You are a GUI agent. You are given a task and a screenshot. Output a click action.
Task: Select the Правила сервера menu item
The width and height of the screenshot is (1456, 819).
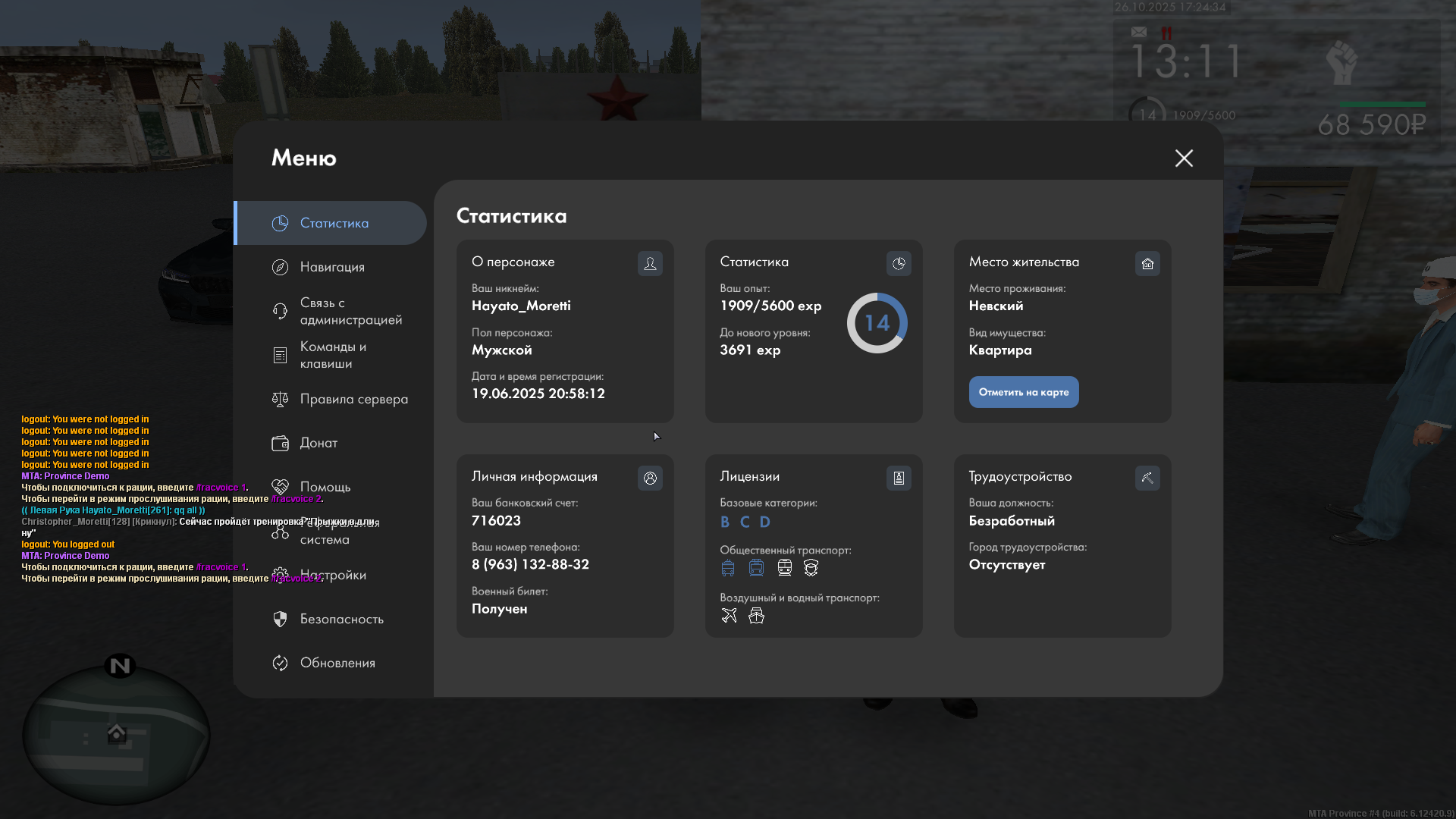point(353,399)
